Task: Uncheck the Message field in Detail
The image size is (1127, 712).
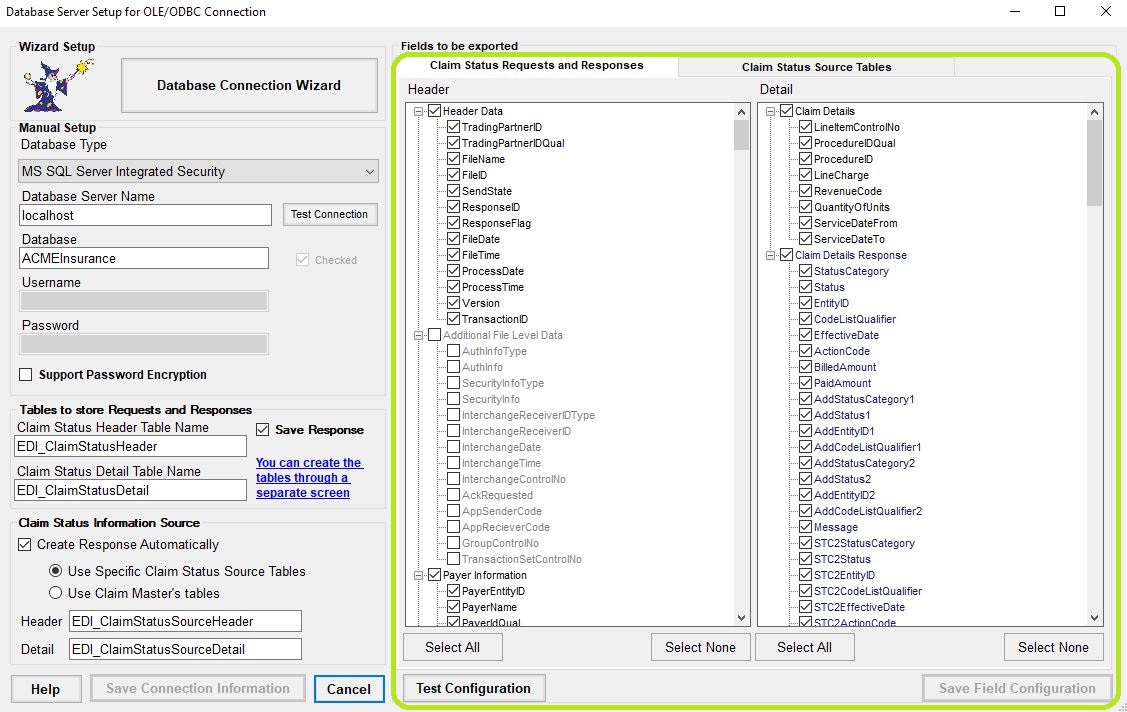Action: click(806, 527)
